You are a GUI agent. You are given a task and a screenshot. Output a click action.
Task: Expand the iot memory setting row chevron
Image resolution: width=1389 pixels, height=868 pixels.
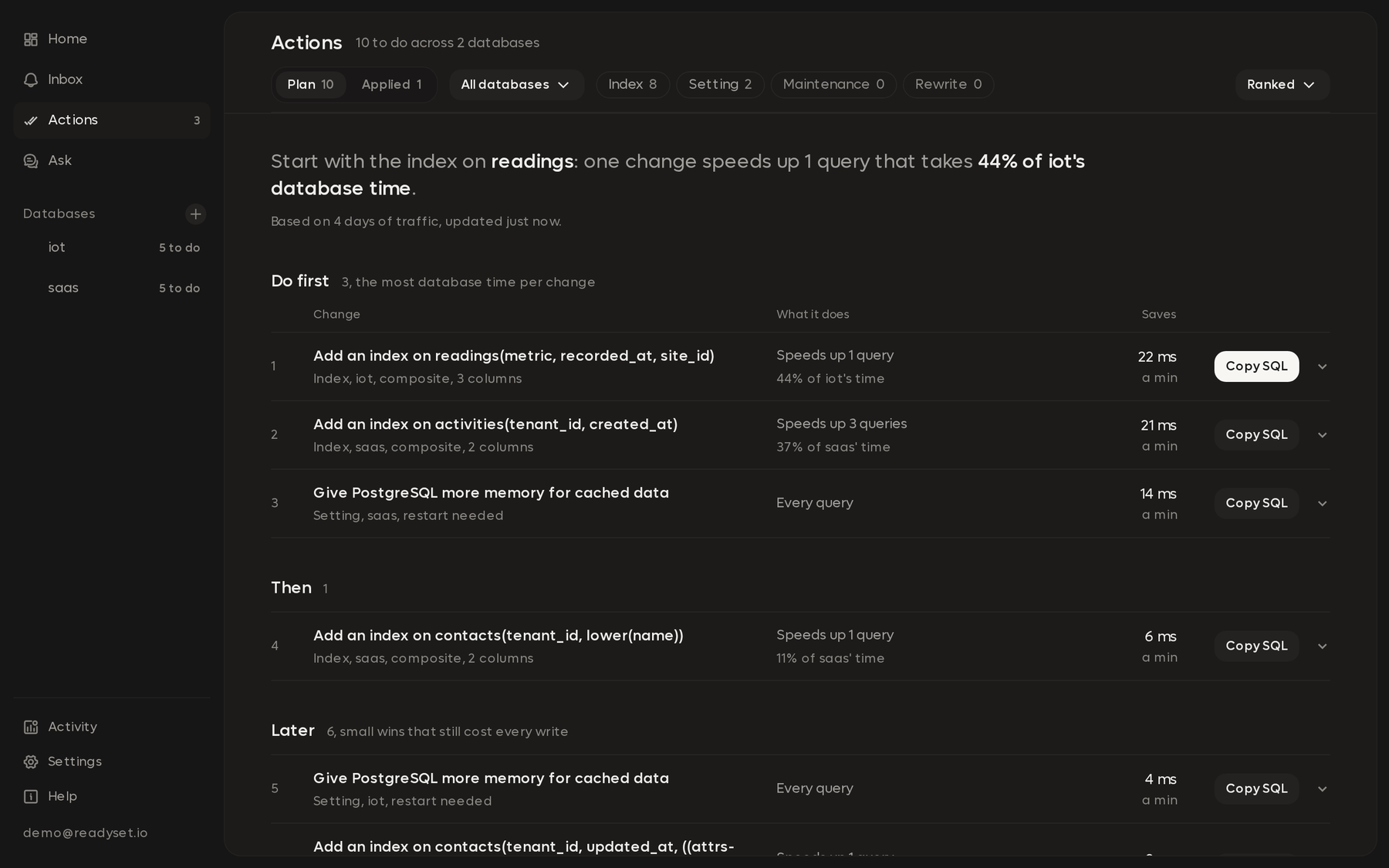click(x=1322, y=789)
